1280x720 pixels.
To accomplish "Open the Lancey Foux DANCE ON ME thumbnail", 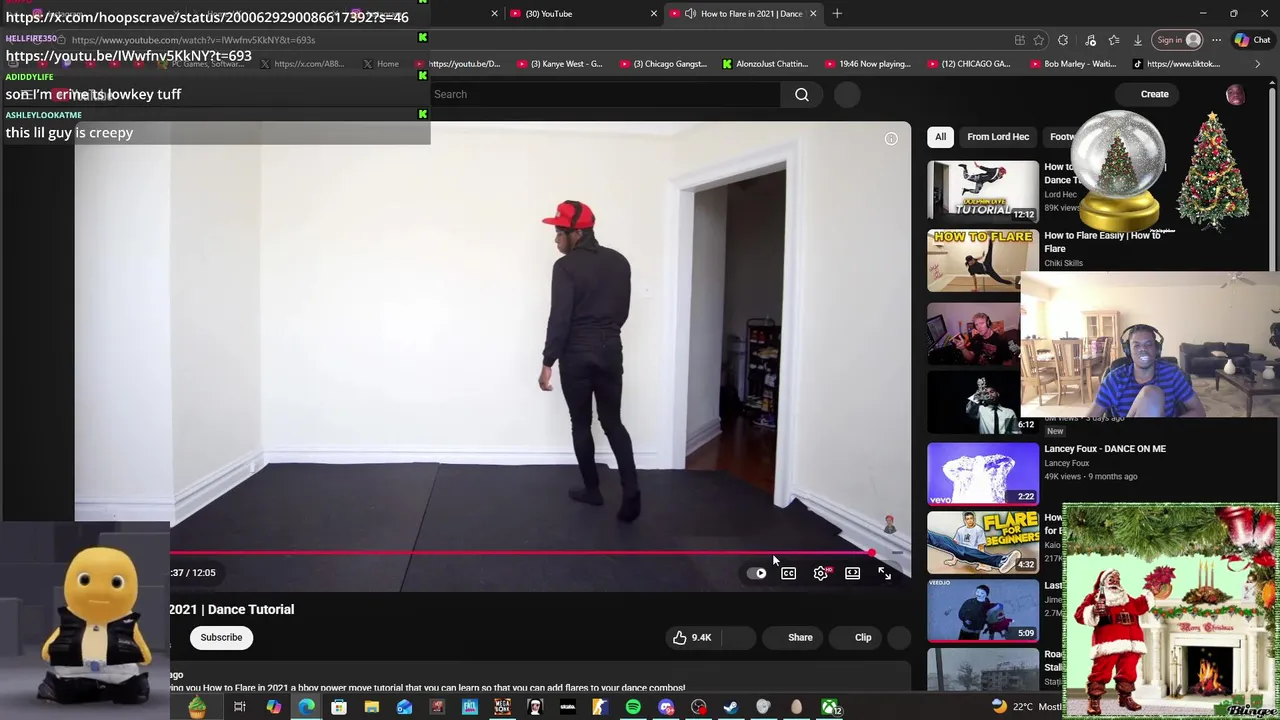I will pos(983,473).
